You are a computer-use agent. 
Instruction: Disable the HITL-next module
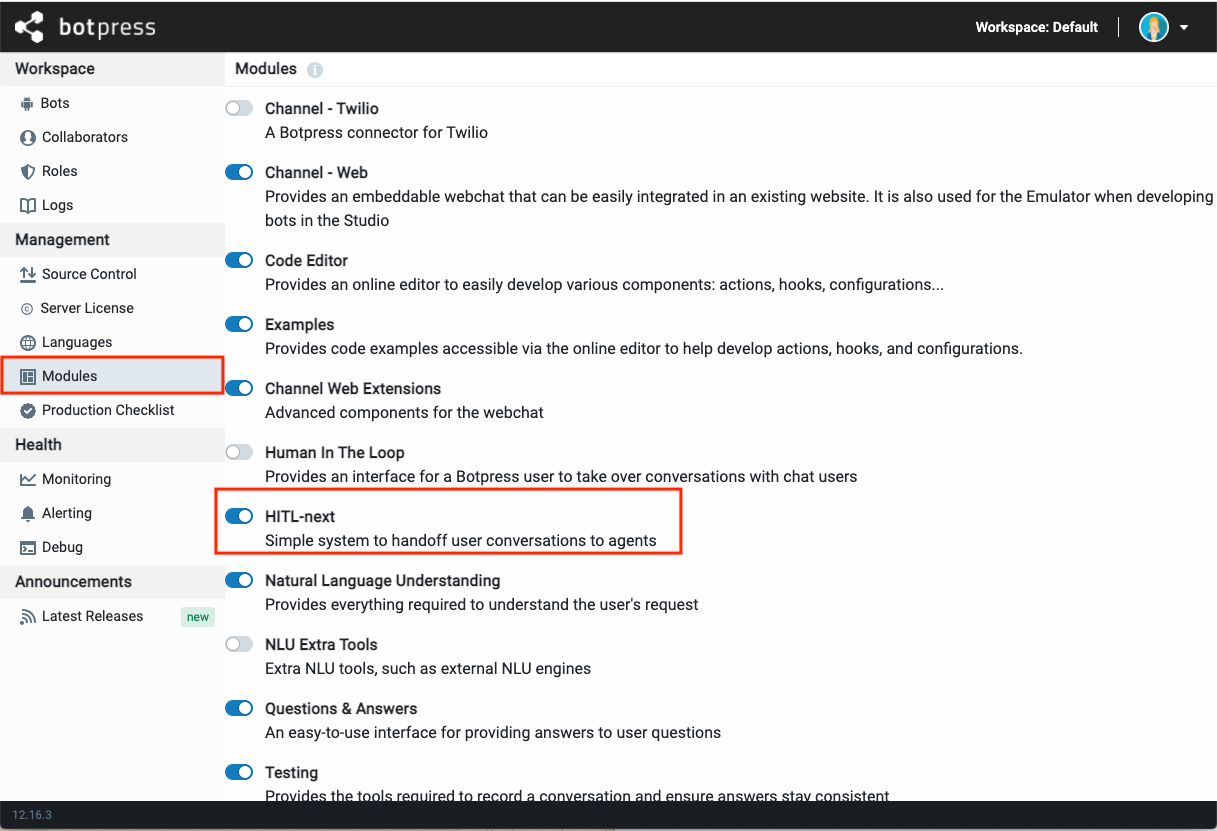[x=239, y=516]
